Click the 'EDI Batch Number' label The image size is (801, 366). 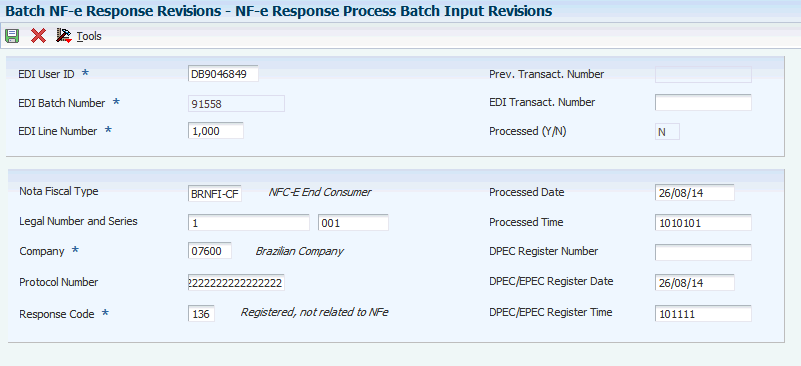tap(61, 103)
